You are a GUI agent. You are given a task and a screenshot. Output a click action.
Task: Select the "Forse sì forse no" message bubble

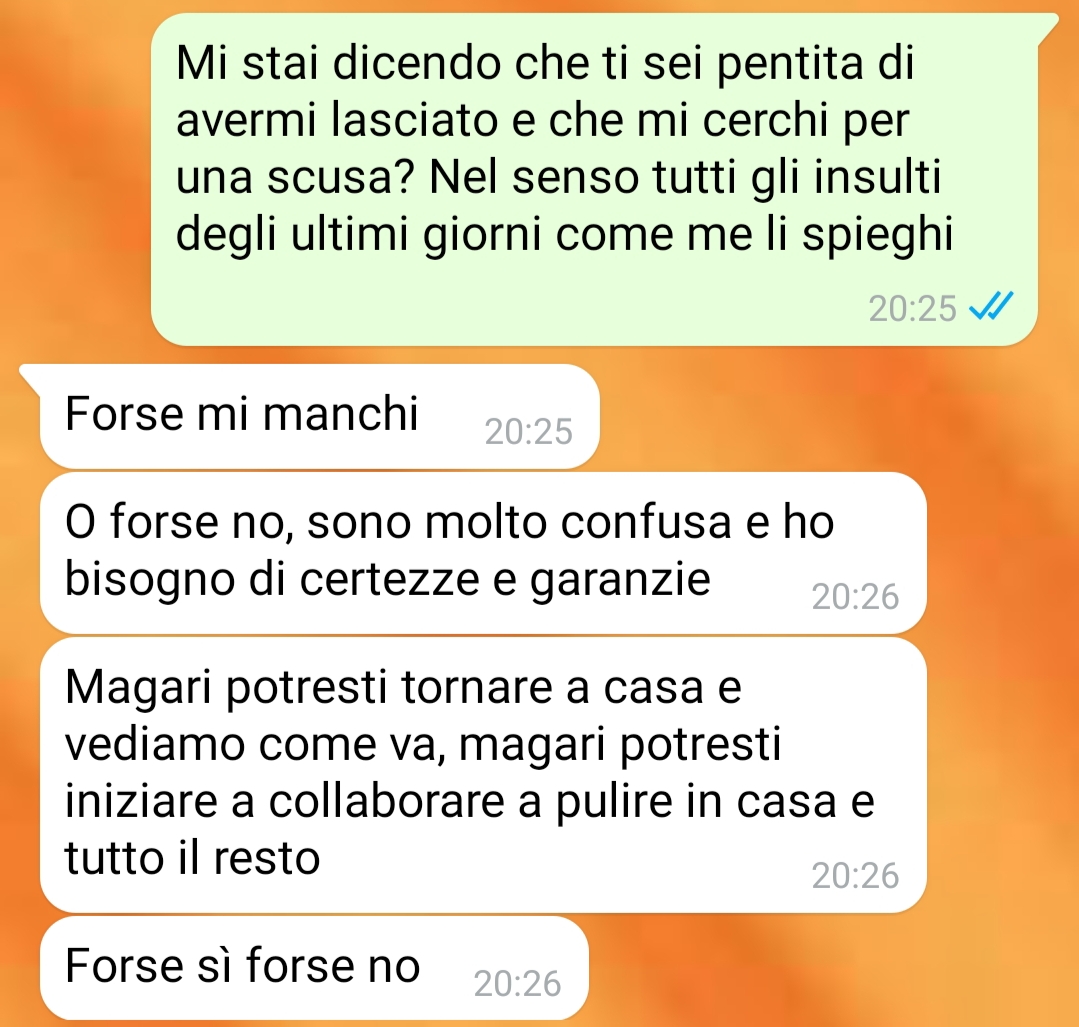[x=314, y=968]
